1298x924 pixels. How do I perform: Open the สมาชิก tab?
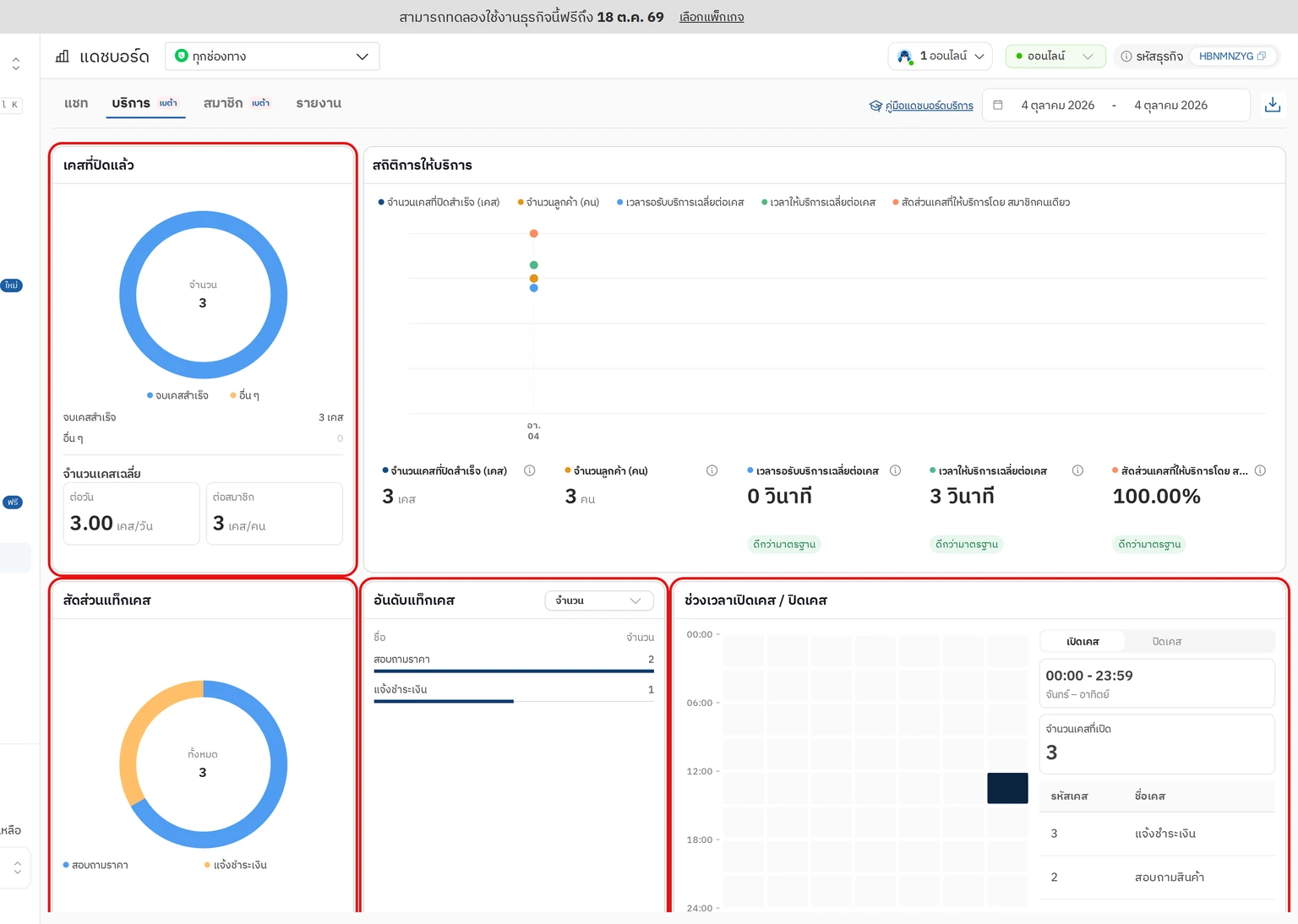click(x=237, y=103)
